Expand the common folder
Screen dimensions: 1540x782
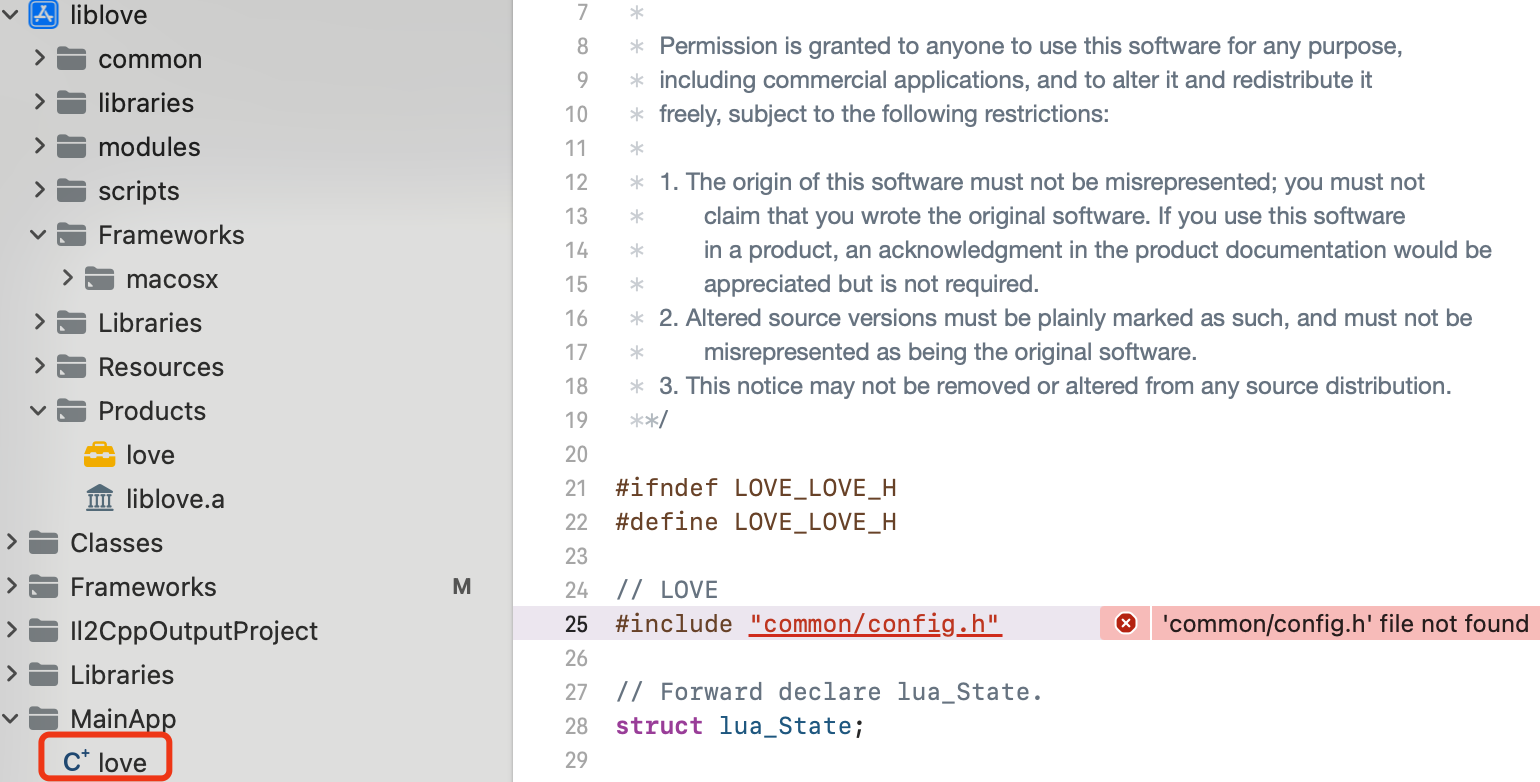tap(39, 59)
